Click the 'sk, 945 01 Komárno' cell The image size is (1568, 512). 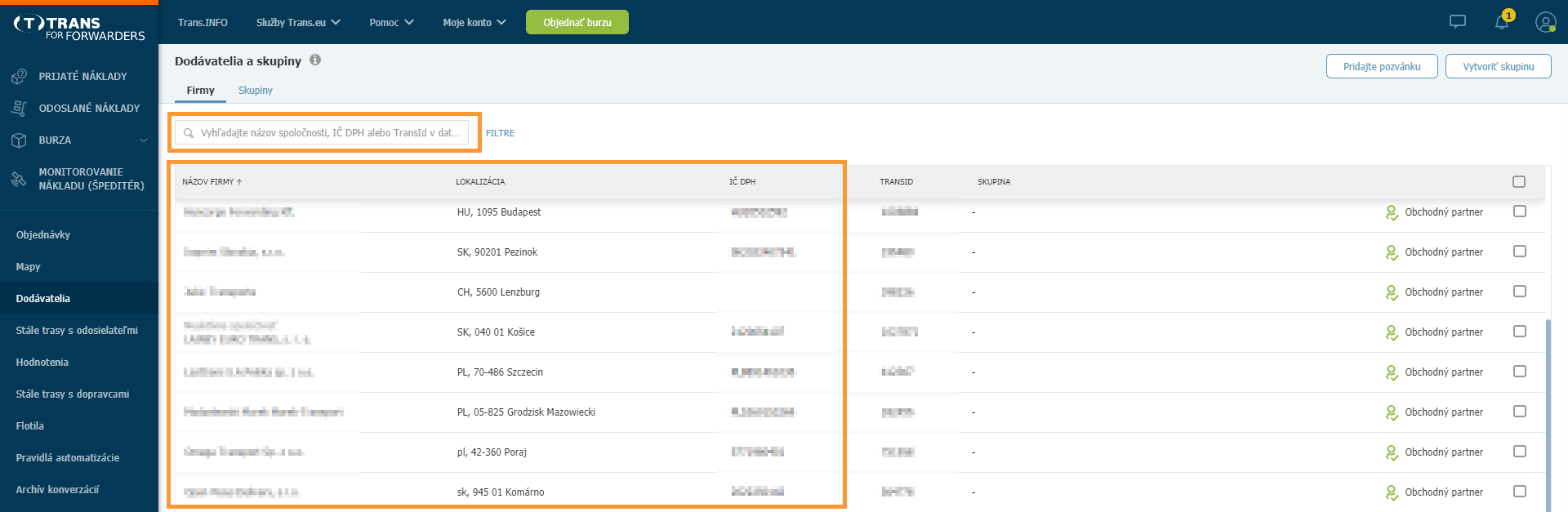[501, 492]
